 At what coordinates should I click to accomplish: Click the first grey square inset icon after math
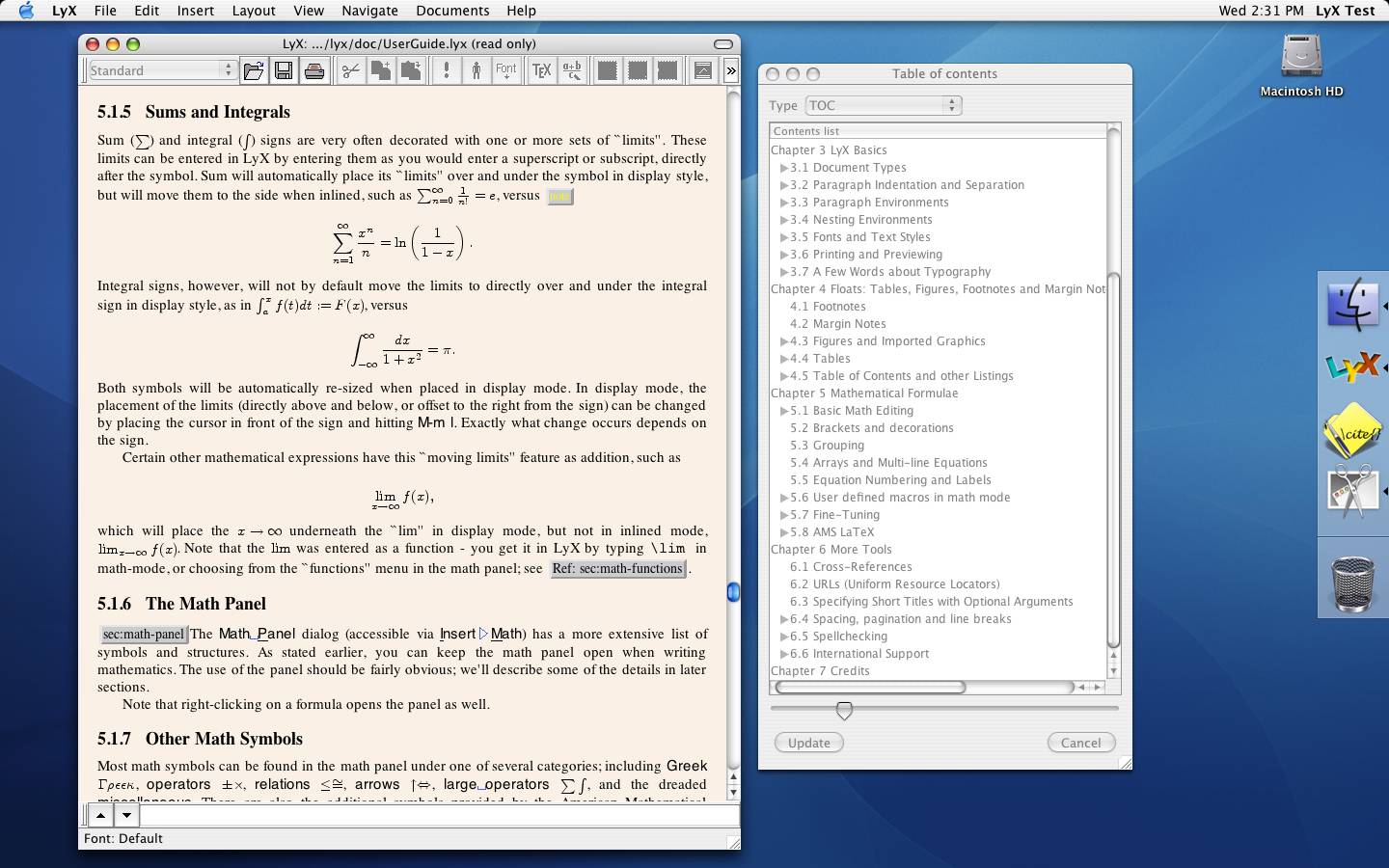(x=608, y=70)
